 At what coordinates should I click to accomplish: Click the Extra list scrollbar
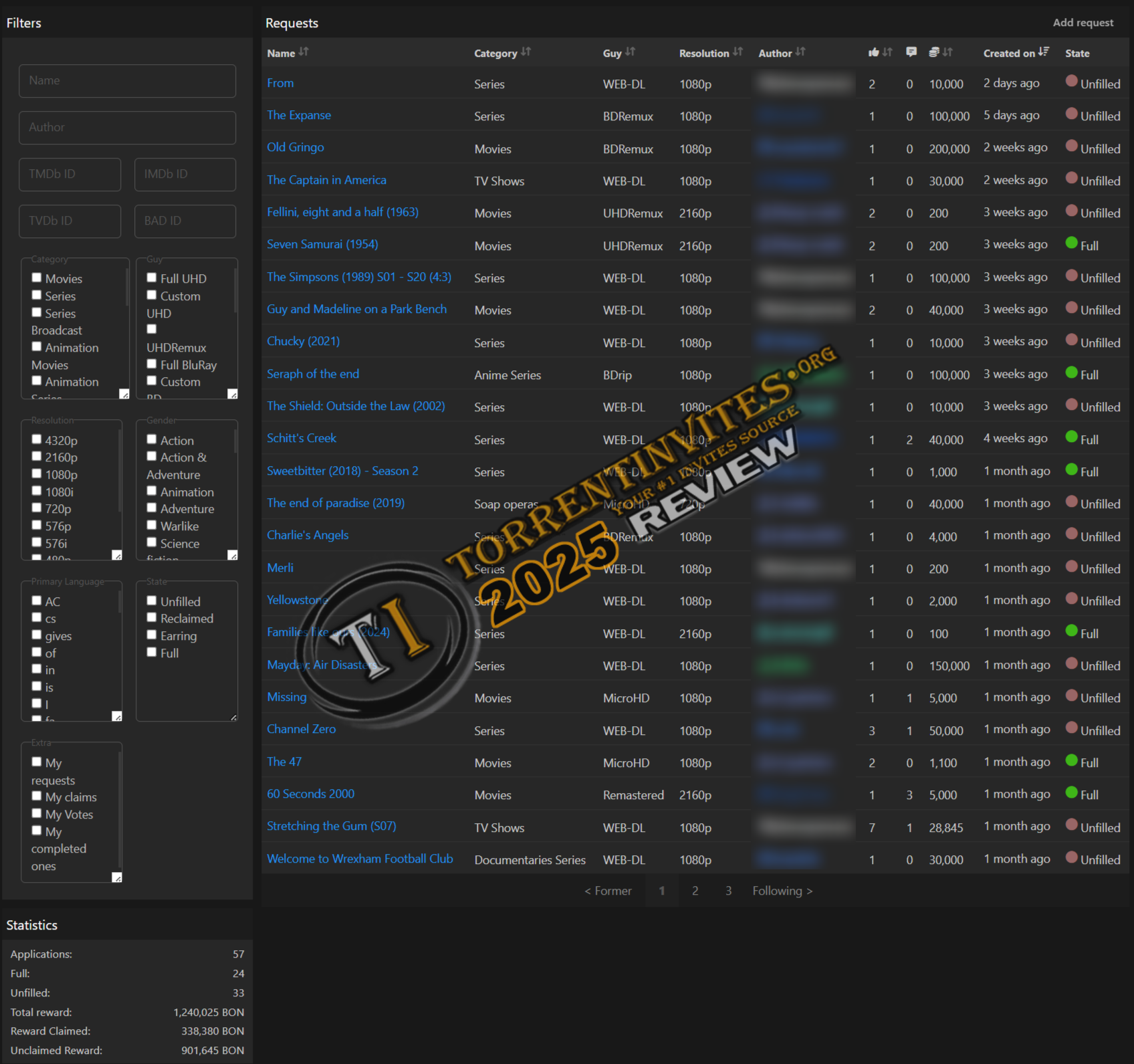pos(120,809)
